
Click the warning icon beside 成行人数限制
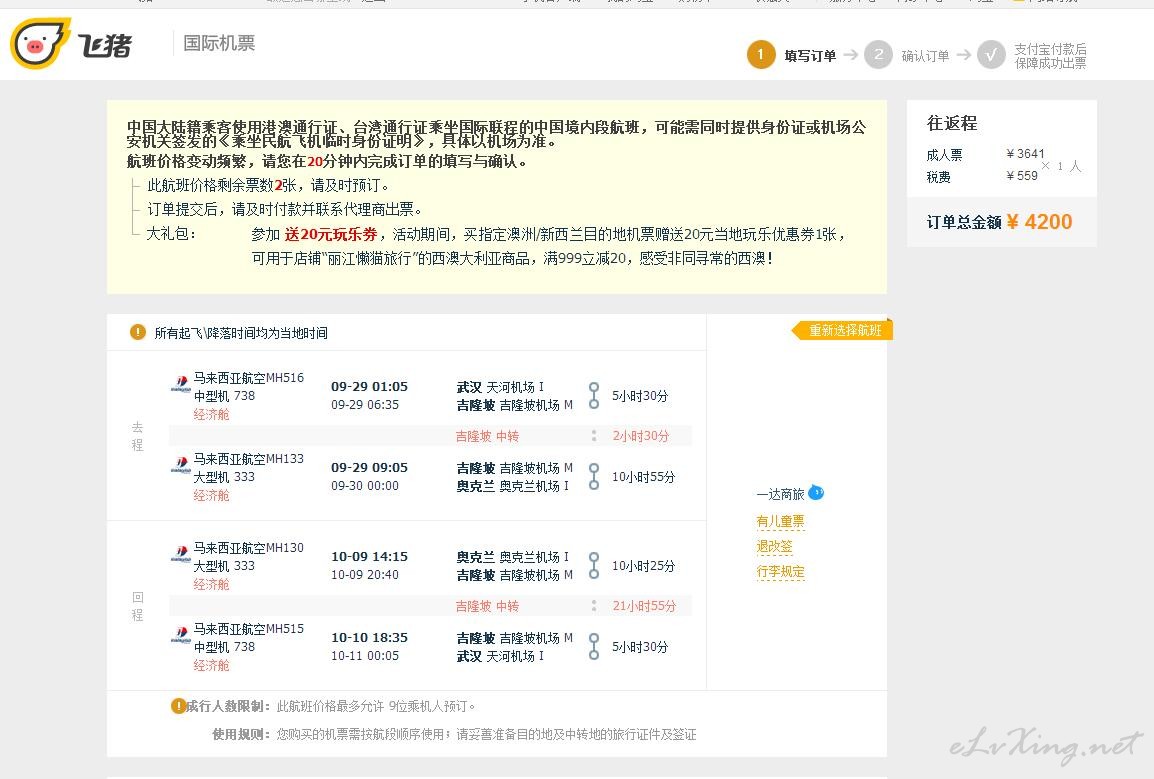(x=178, y=706)
